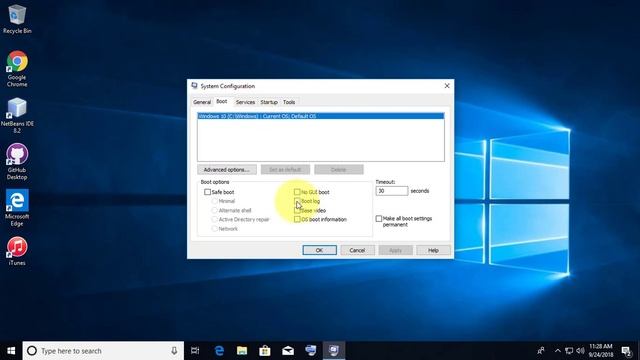Launch Microsoft Edge desktop shortcut

[x=17, y=208]
